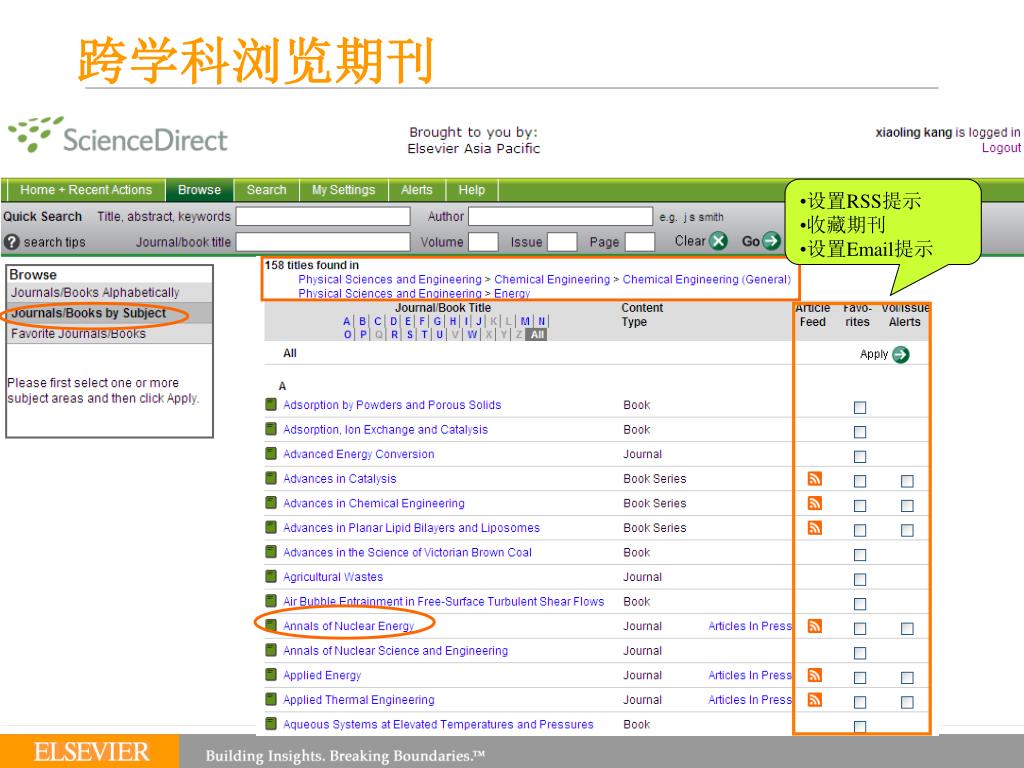Click the search tips question mark icon
The height and width of the screenshot is (768, 1024).
(x=11, y=242)
